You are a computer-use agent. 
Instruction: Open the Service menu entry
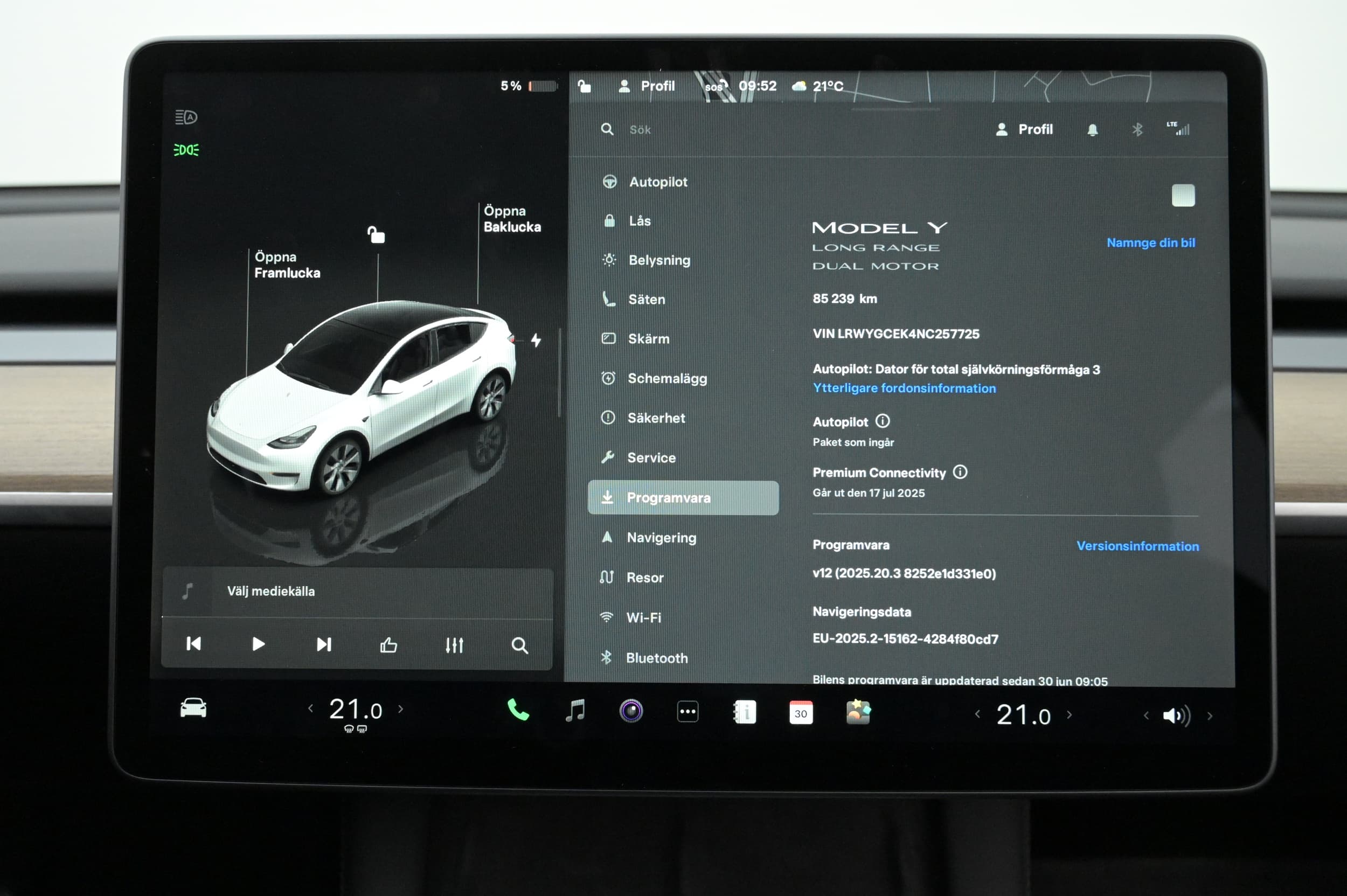coord(638,457)
